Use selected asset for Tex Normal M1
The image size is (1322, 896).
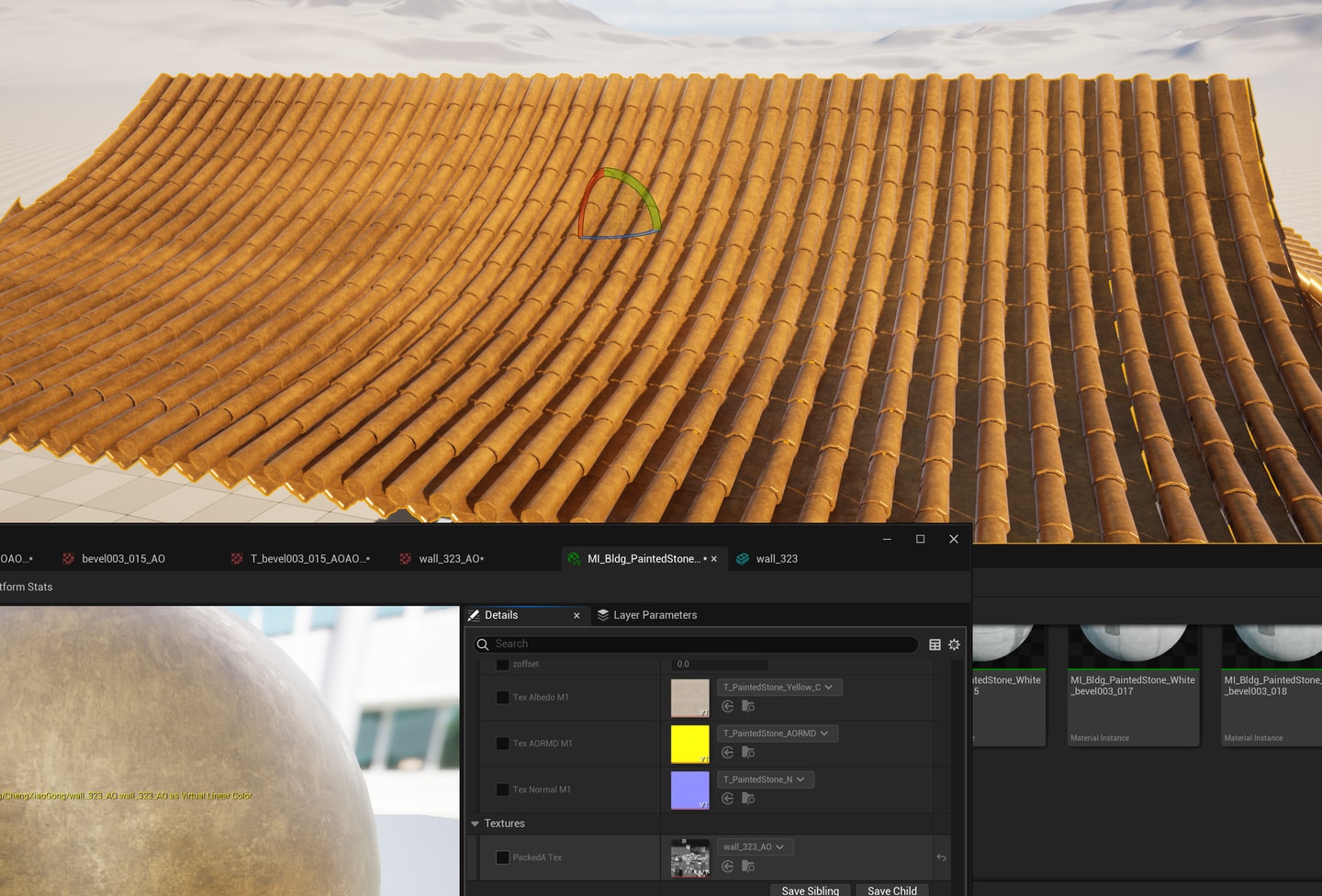click(728, 798)
